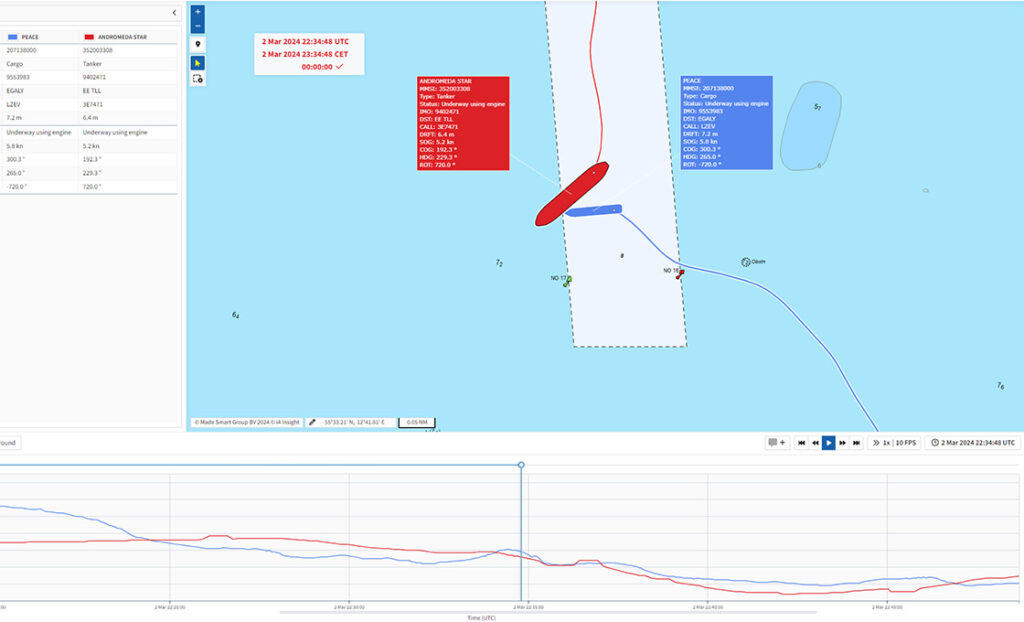Click the pencil edit icon beside coordinates
This screenshot has width=1024, height=622.
click(312, 423)
